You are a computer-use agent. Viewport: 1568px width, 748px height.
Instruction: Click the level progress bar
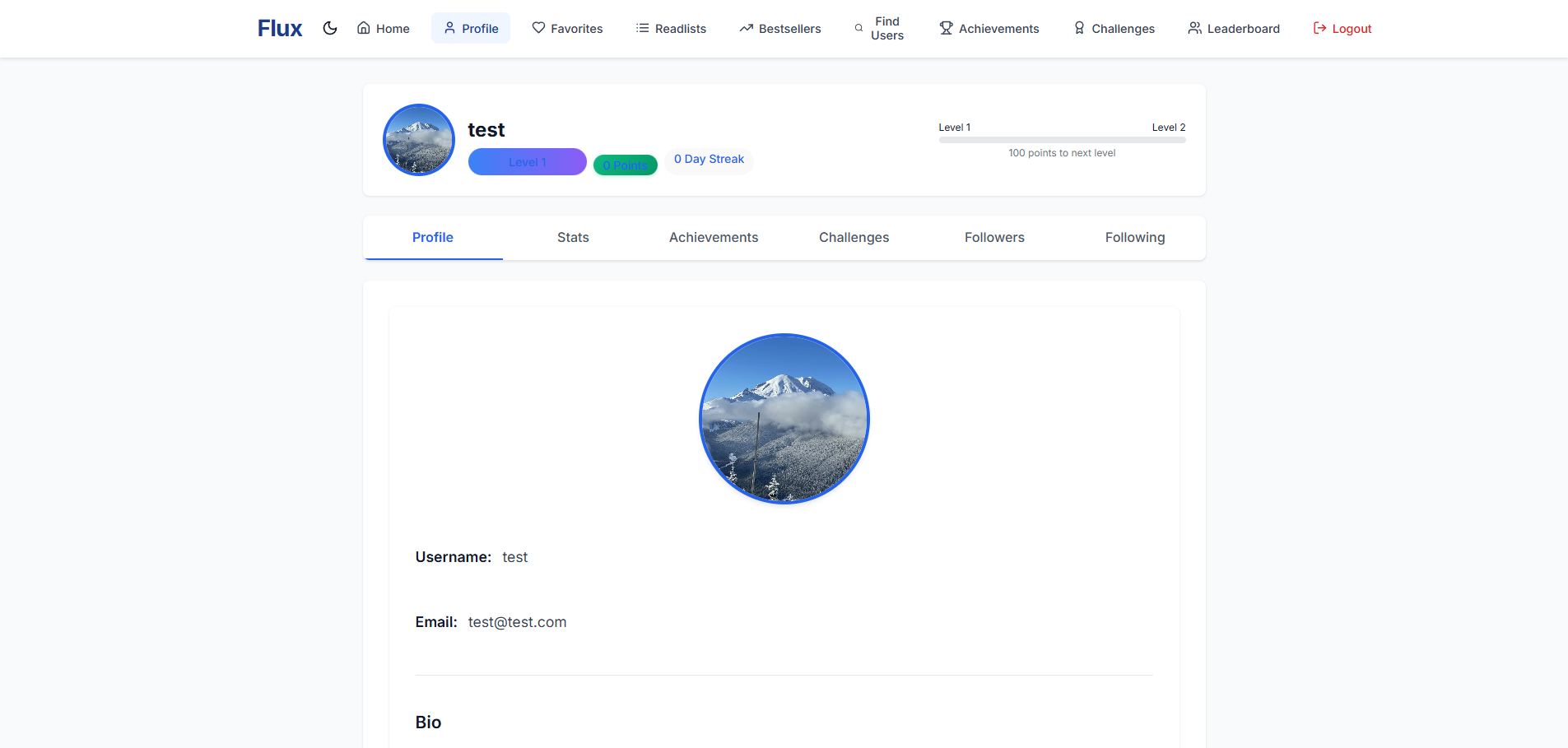[x=1062, y=139]
